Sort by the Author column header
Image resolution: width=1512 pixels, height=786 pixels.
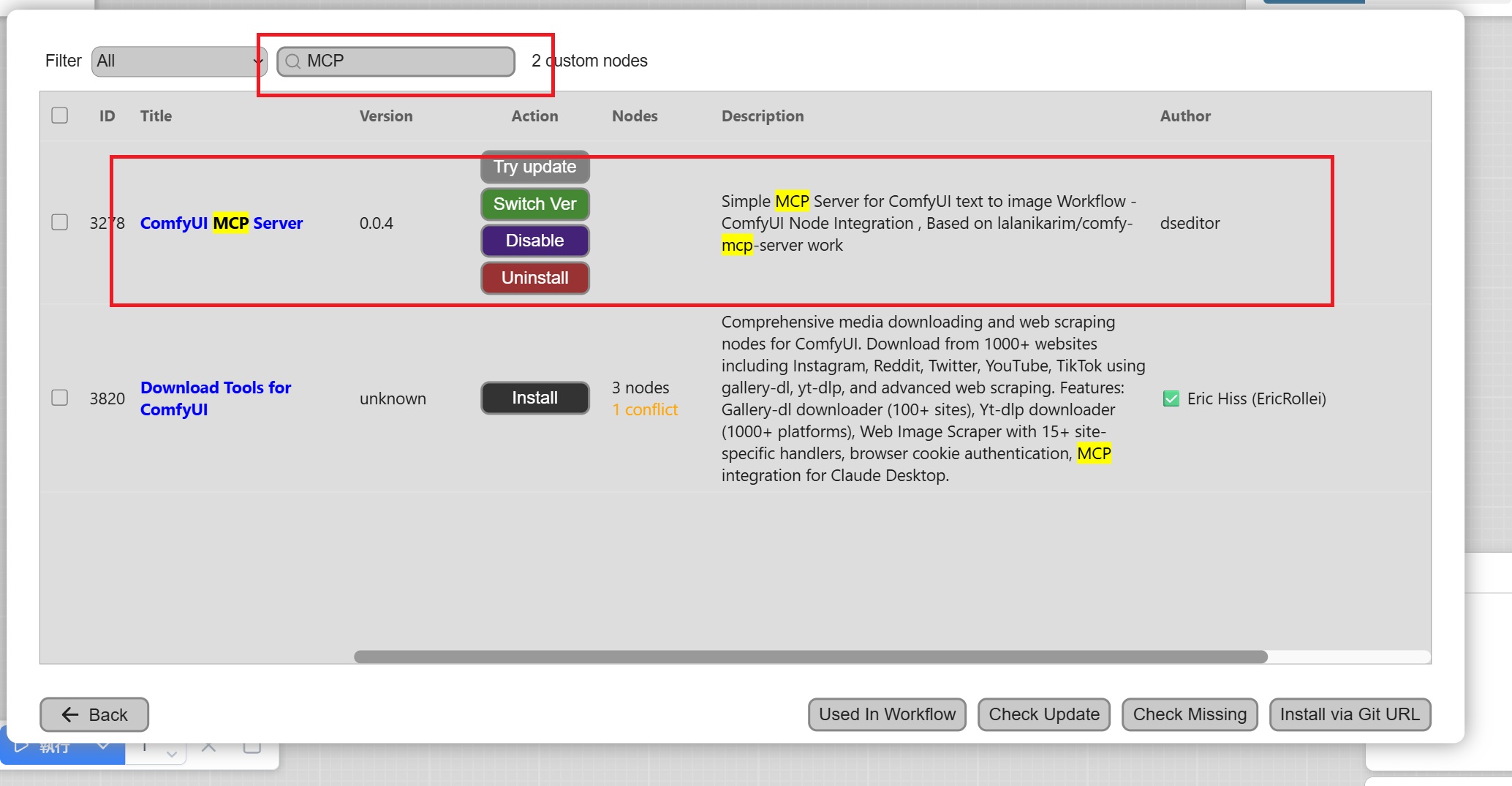tap(1185, 116)
